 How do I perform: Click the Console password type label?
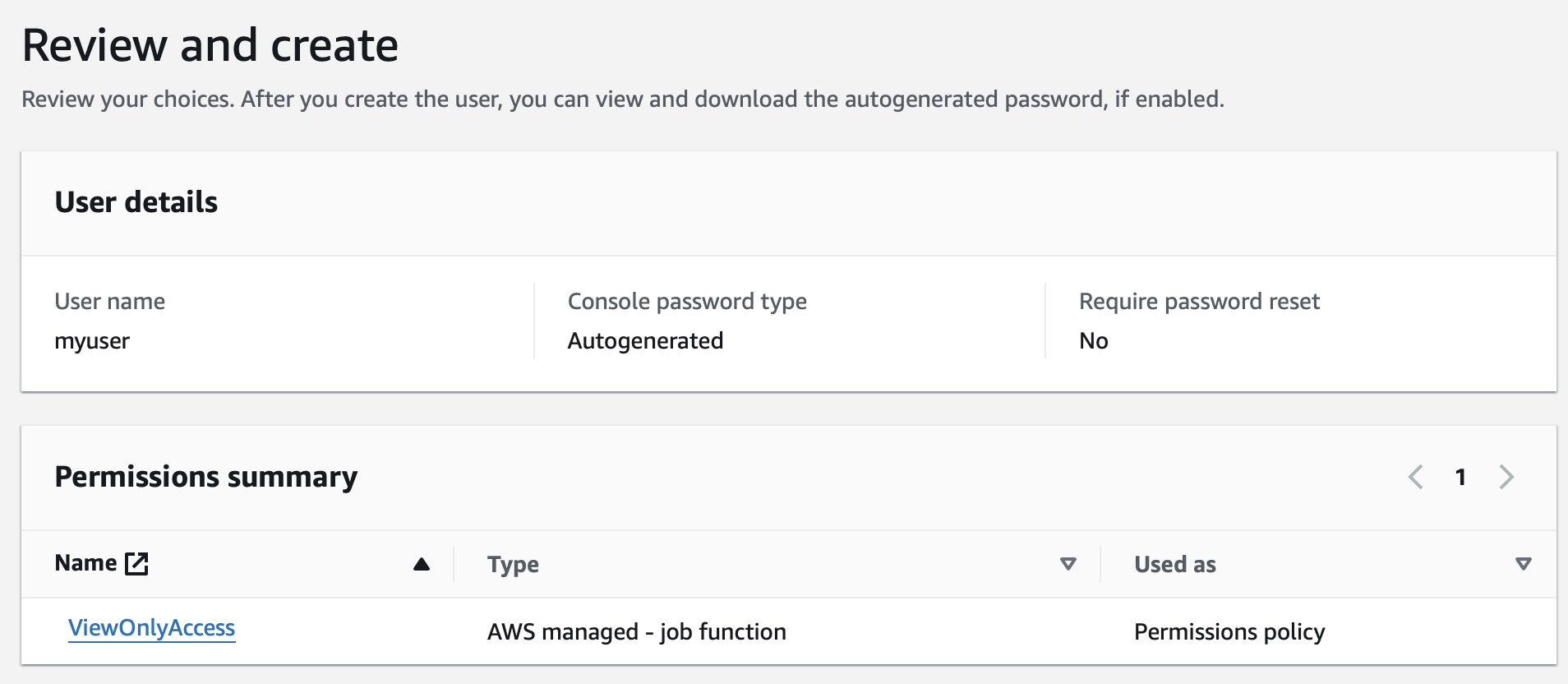tap(687, 302)
